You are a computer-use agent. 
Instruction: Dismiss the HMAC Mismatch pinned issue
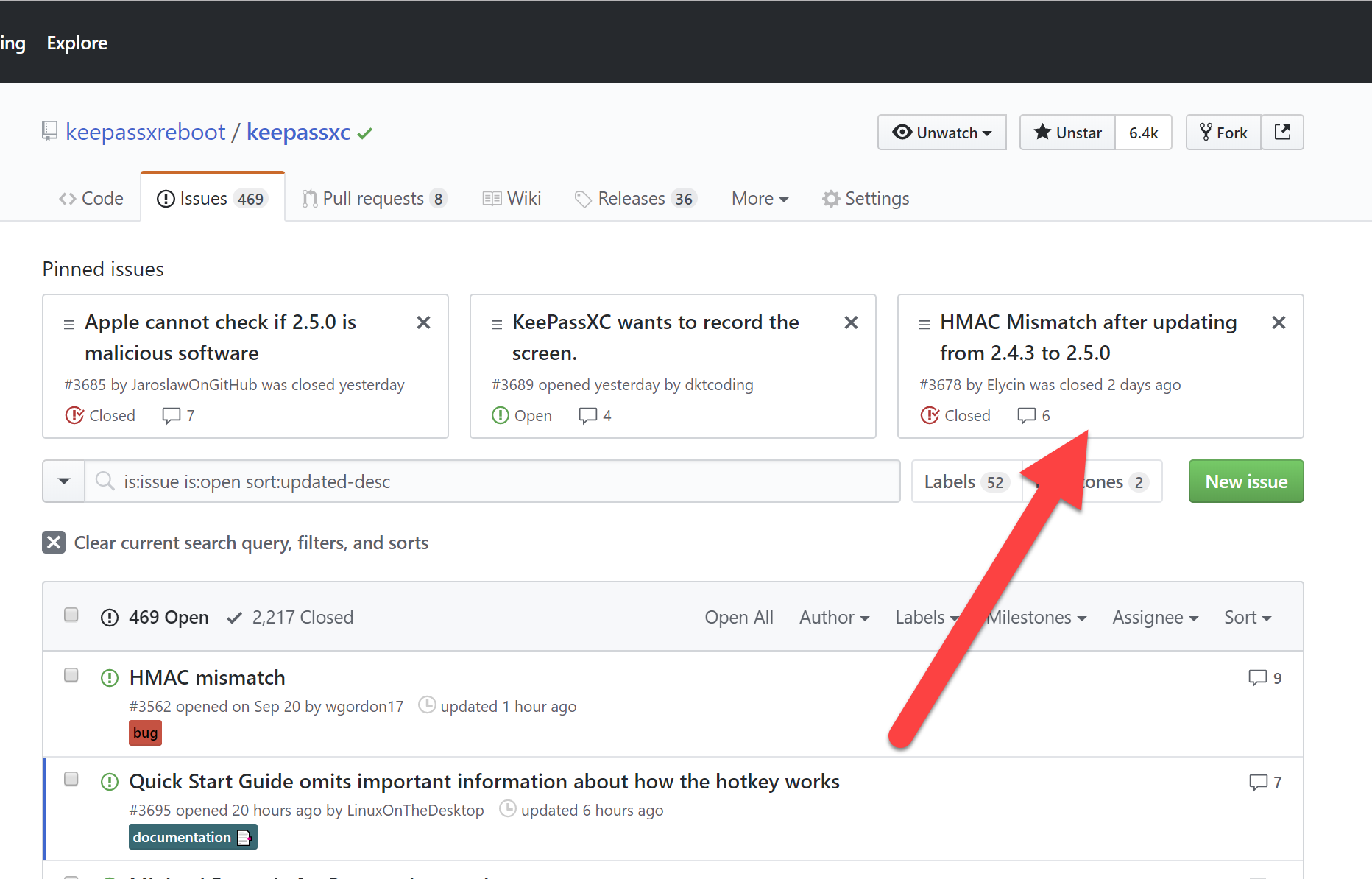[1279, 322]
